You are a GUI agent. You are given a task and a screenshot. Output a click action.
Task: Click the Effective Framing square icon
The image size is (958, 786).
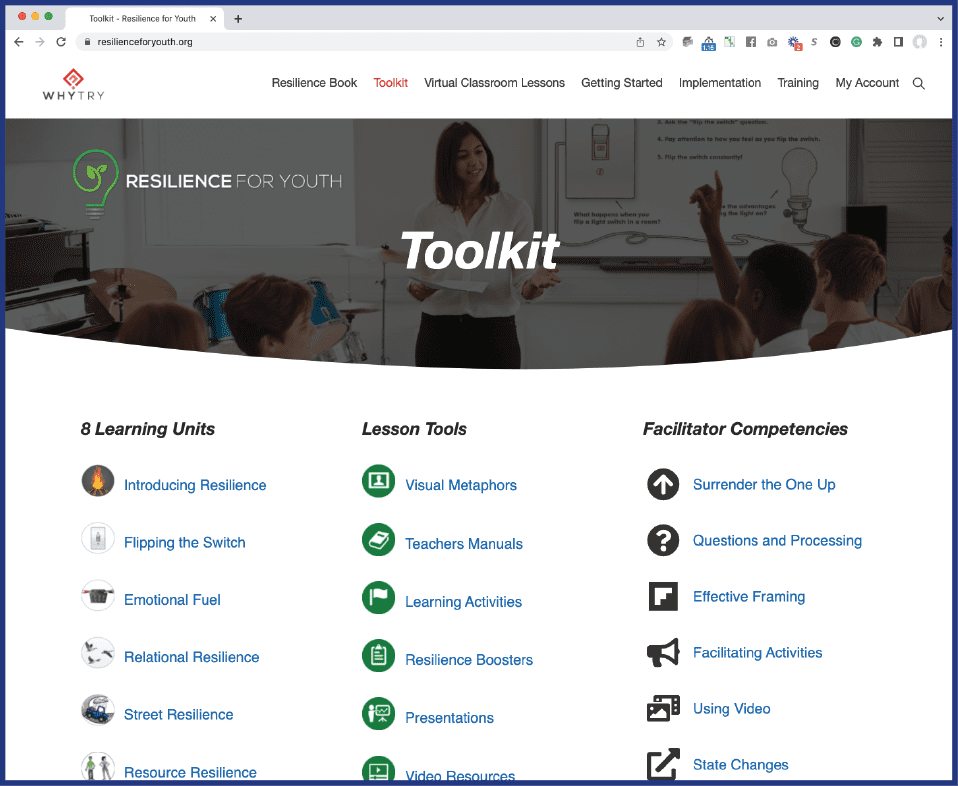663,597
